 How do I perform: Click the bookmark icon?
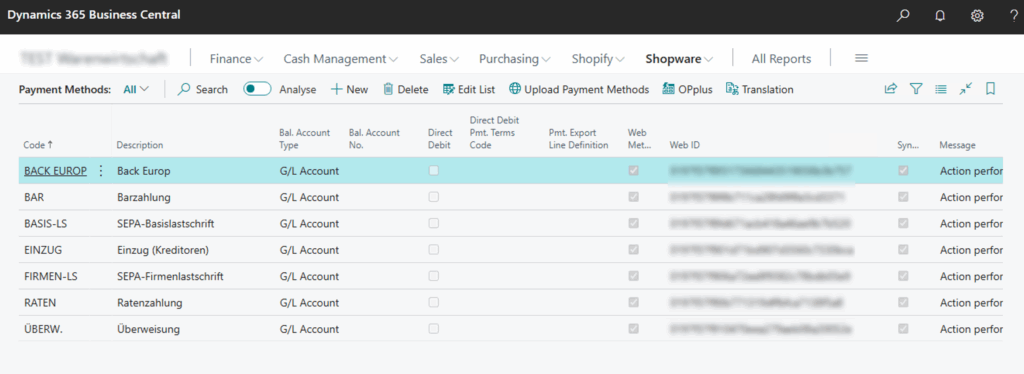pyautogui.click(x=990, y=89)
